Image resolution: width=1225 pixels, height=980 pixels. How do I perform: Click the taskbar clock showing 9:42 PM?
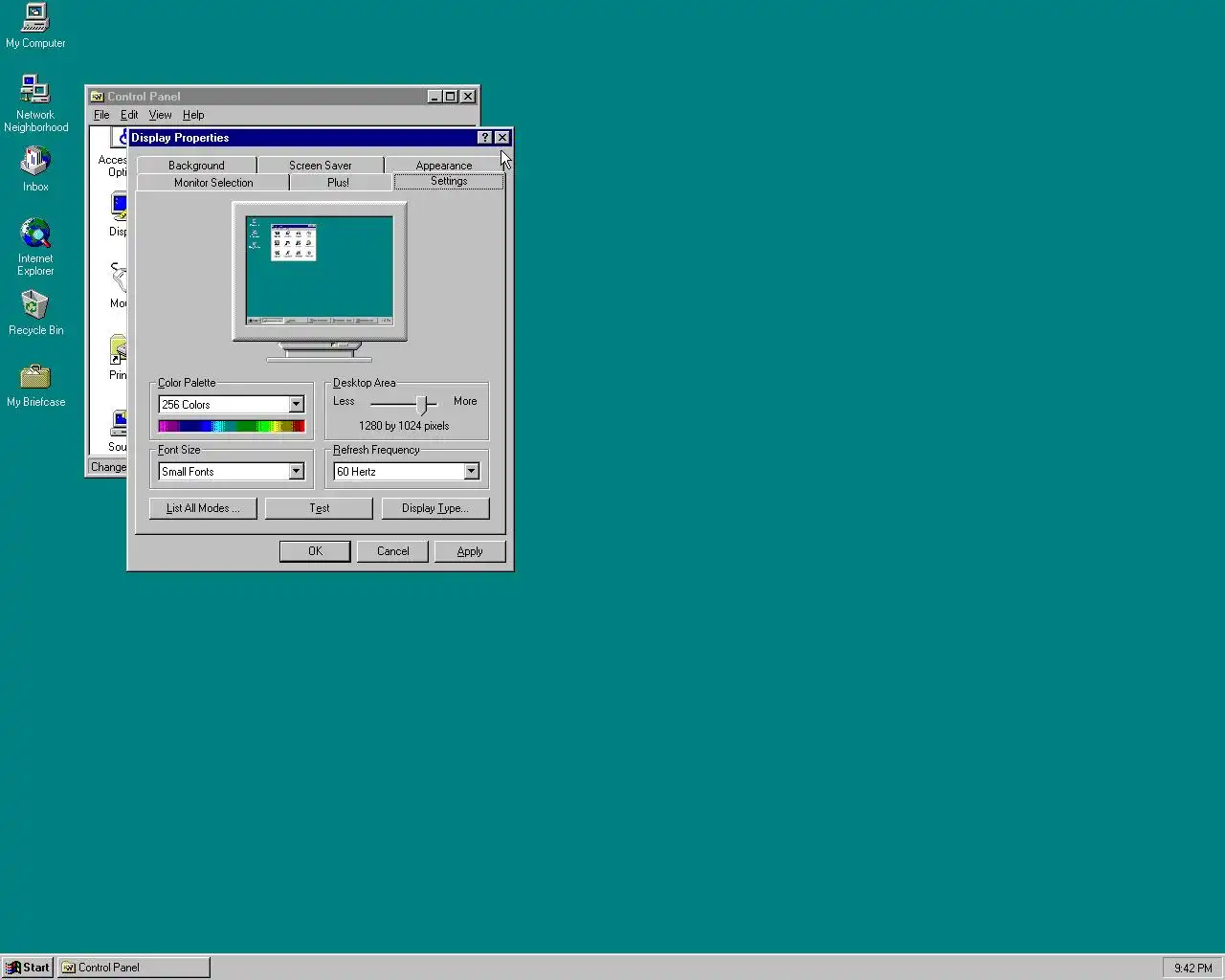pyautogui.click(x=1192, y=968)
